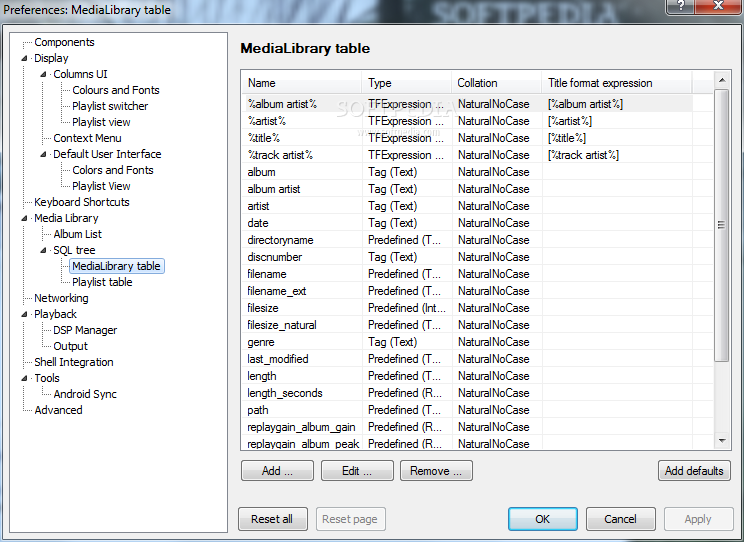This screenshot has width=744, height=542.
Task: Open the Playlist table page
Action: [102, 282]
